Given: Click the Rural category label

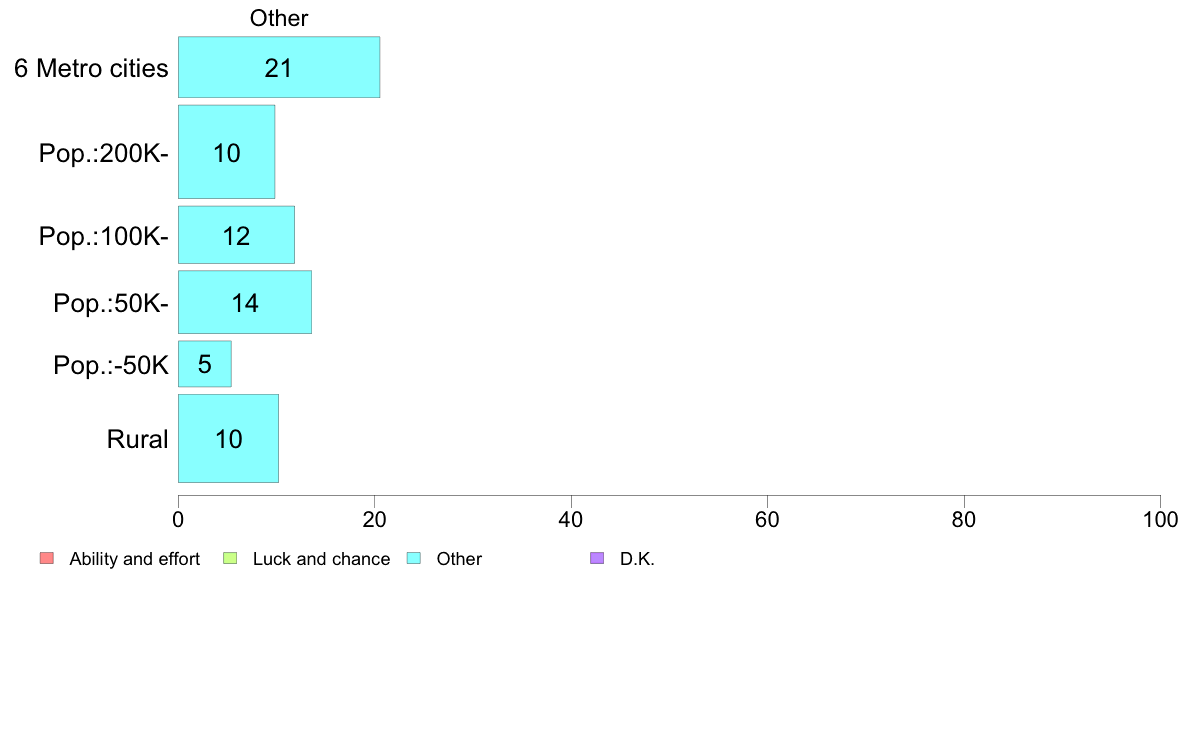Looking at the screenshot, I should [137, 439].
